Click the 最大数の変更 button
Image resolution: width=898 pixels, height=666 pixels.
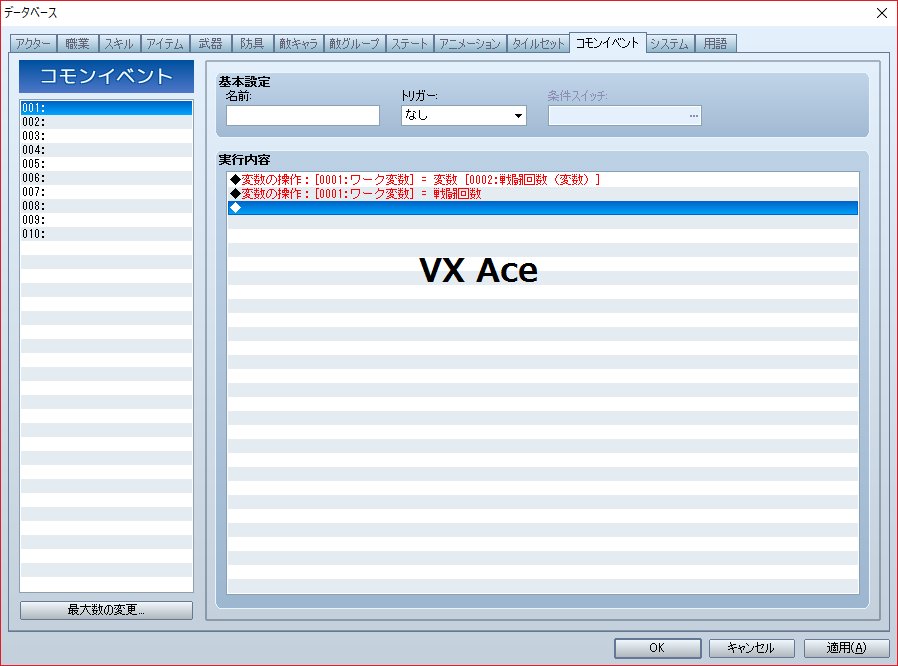[107, 610]
